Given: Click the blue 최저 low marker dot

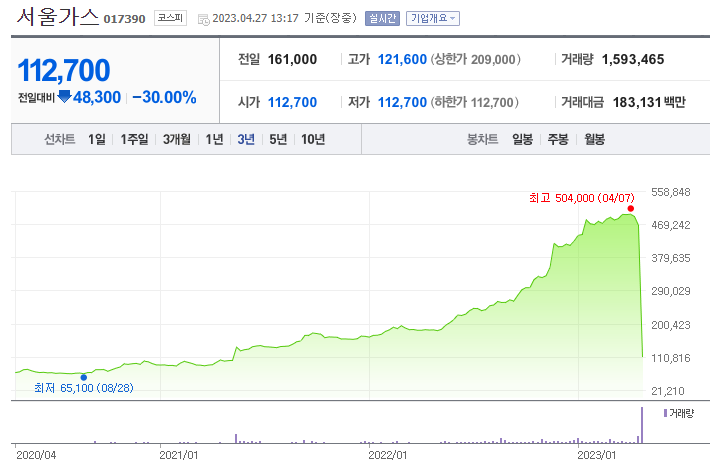Looking at the screenshot, I should (x=84, y=377).
